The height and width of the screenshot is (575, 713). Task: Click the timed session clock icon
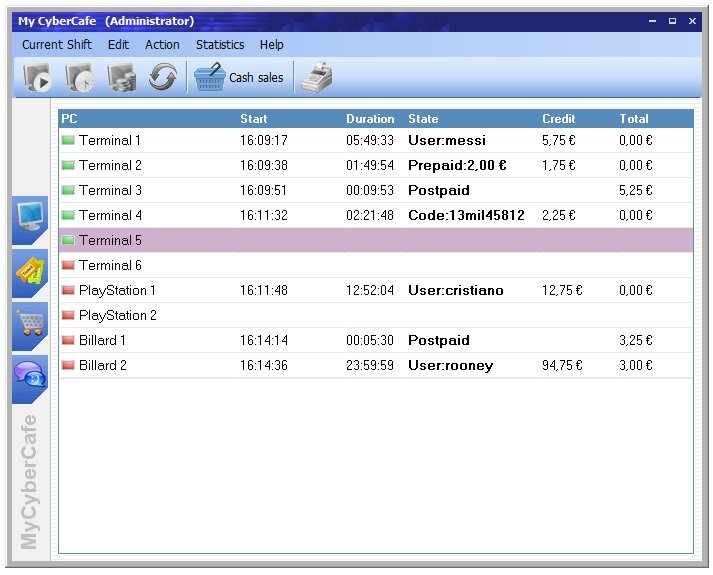[x=79, y=77]
